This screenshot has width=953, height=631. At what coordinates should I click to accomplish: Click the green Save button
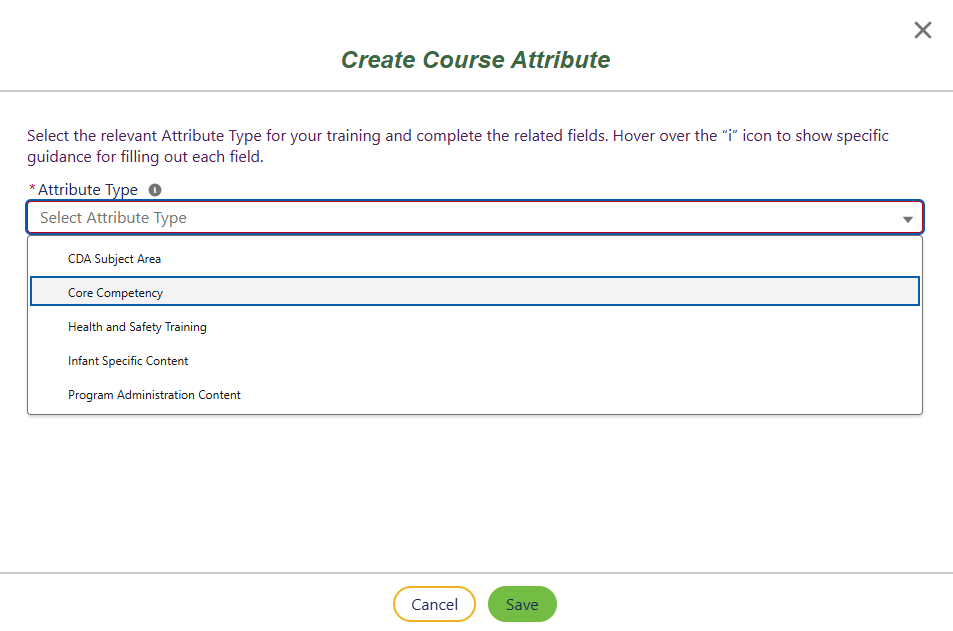[522, 604]
